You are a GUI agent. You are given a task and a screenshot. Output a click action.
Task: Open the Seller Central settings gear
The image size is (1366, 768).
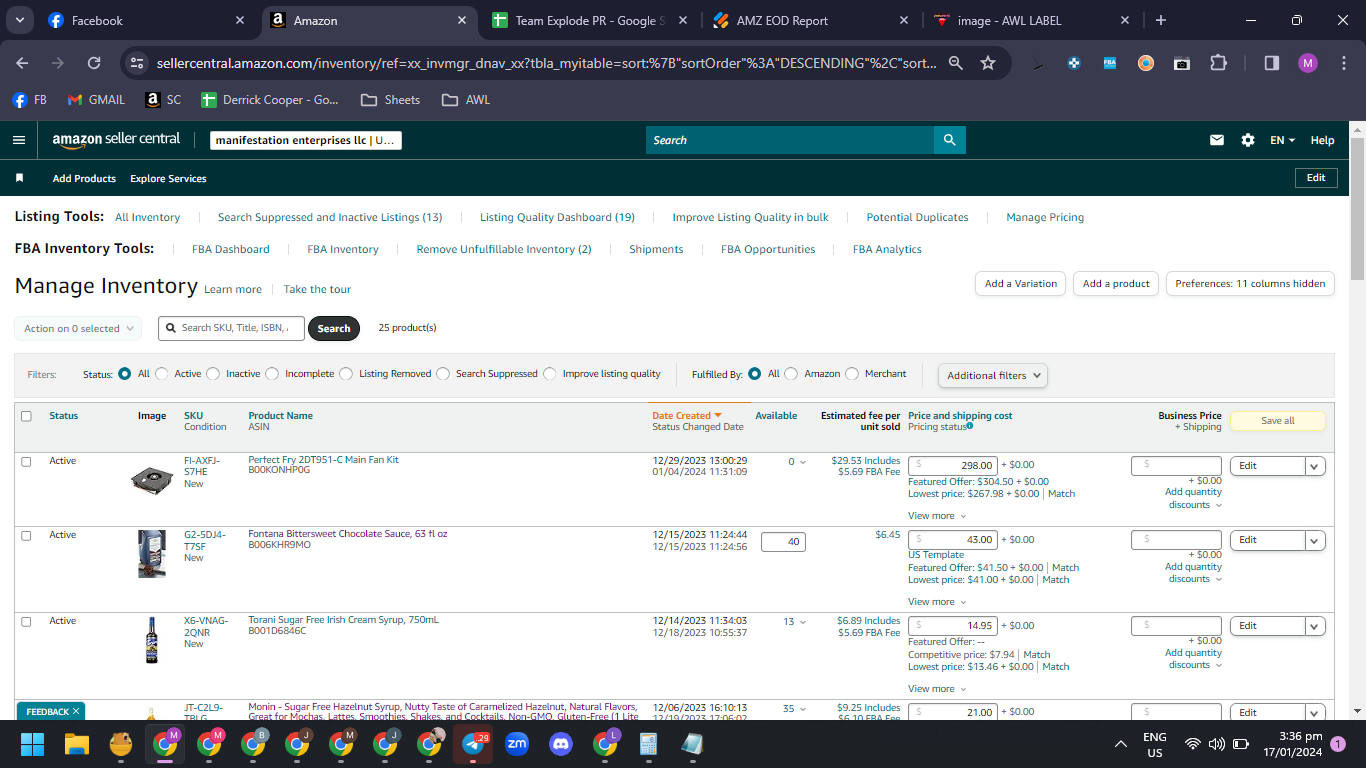coord(1248,140)
